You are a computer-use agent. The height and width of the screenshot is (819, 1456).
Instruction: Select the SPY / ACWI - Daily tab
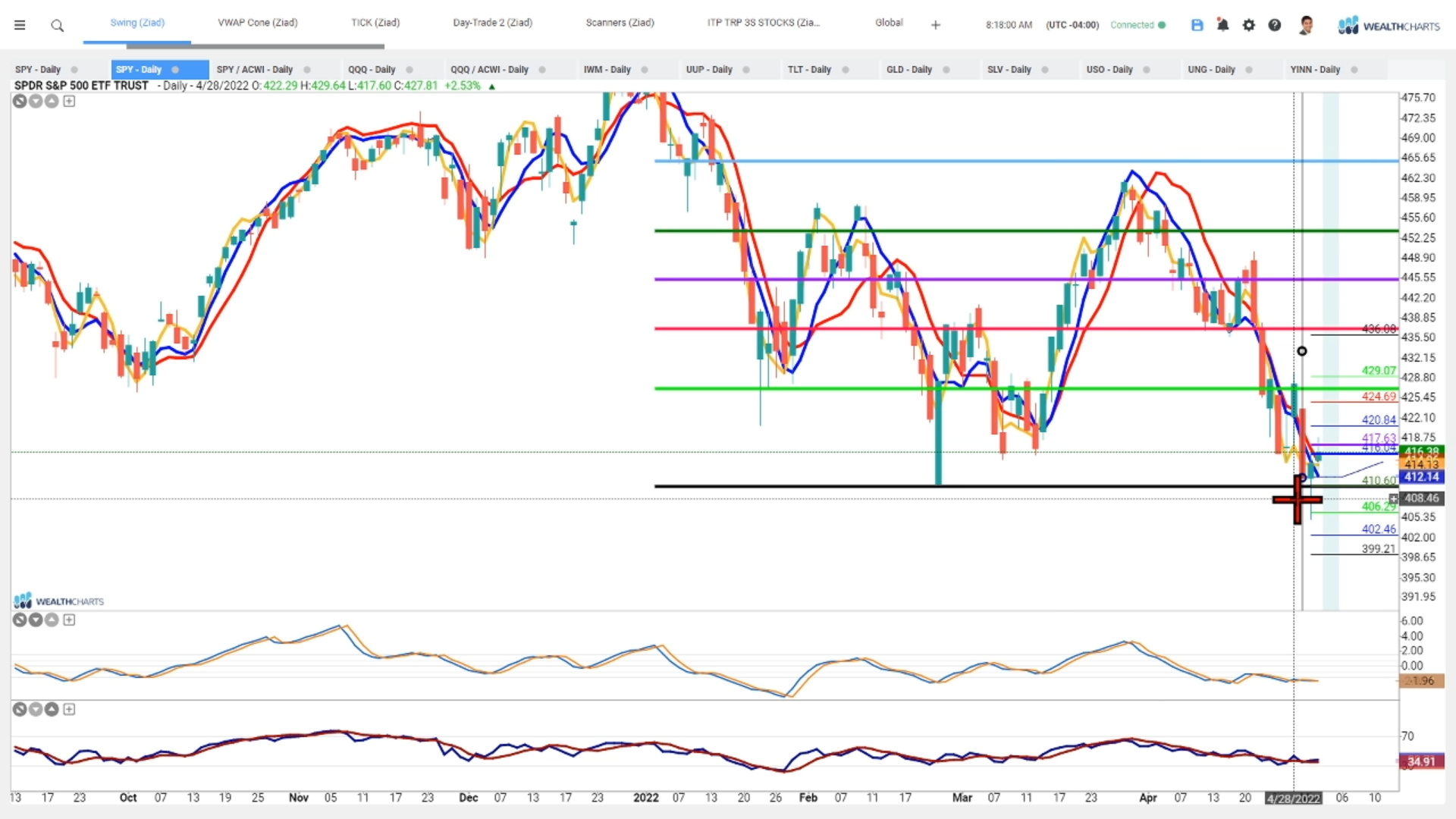coord(255,70)
